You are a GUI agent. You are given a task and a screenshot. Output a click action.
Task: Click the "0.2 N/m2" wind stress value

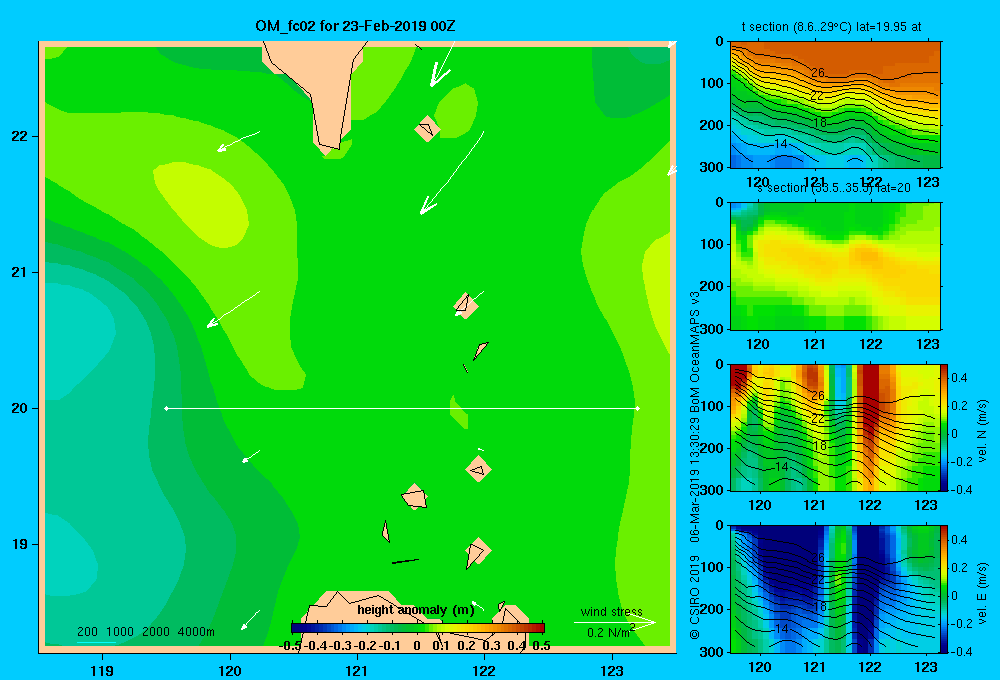[x=611, y=632]
